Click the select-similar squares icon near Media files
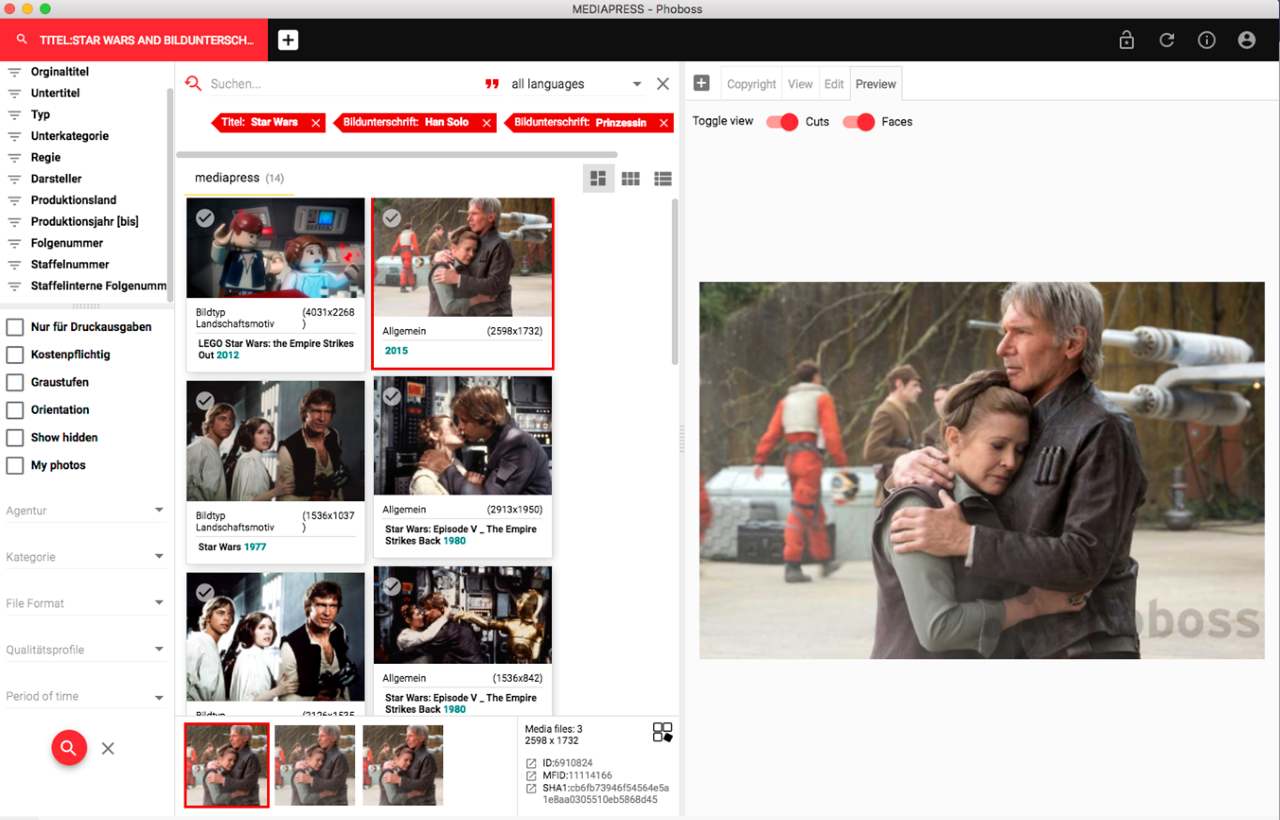Screen dimensions: 1280x820 (662, 732)
